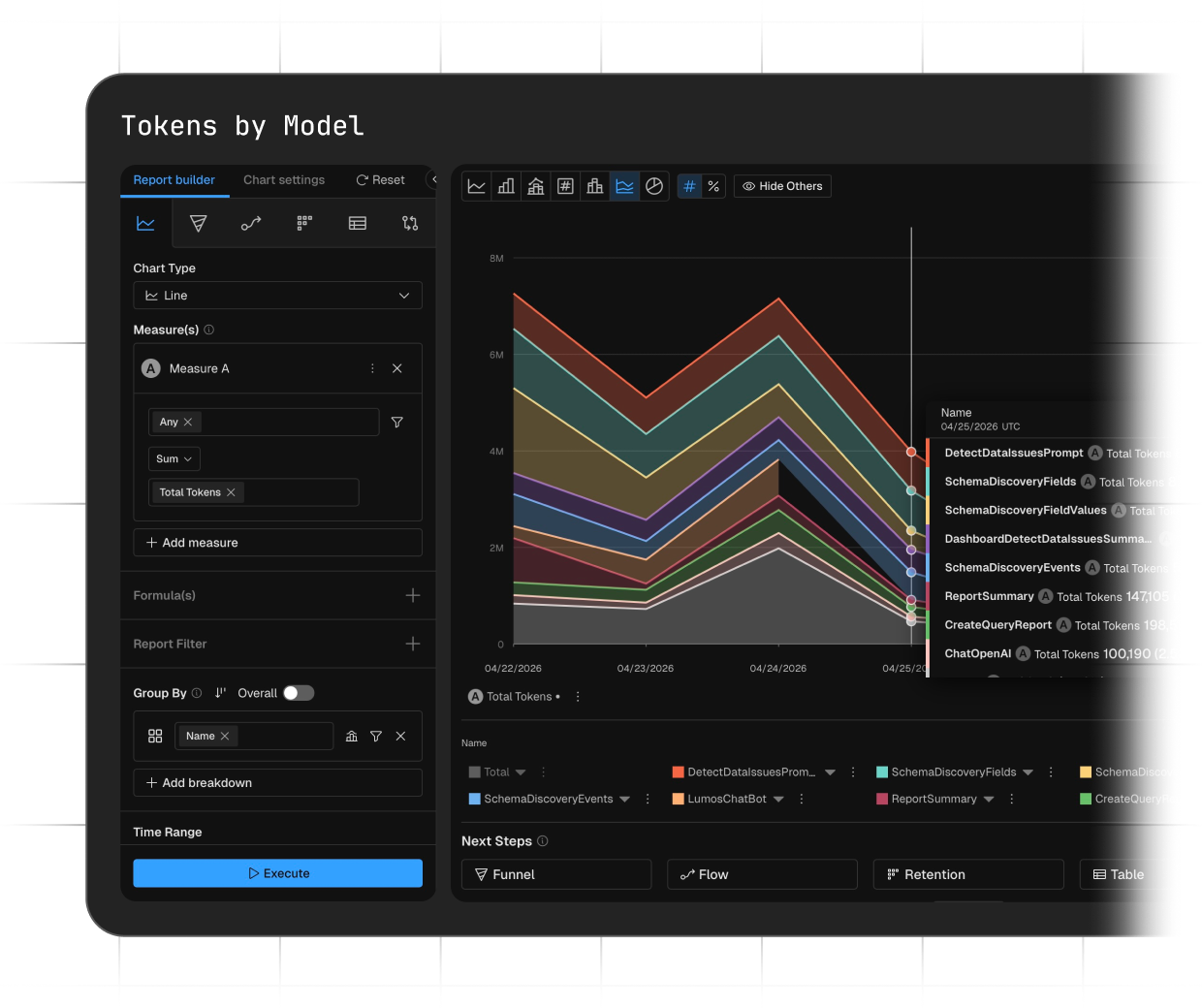Select the compare arrows report type icon
1202x1008 pixels.
410,224
